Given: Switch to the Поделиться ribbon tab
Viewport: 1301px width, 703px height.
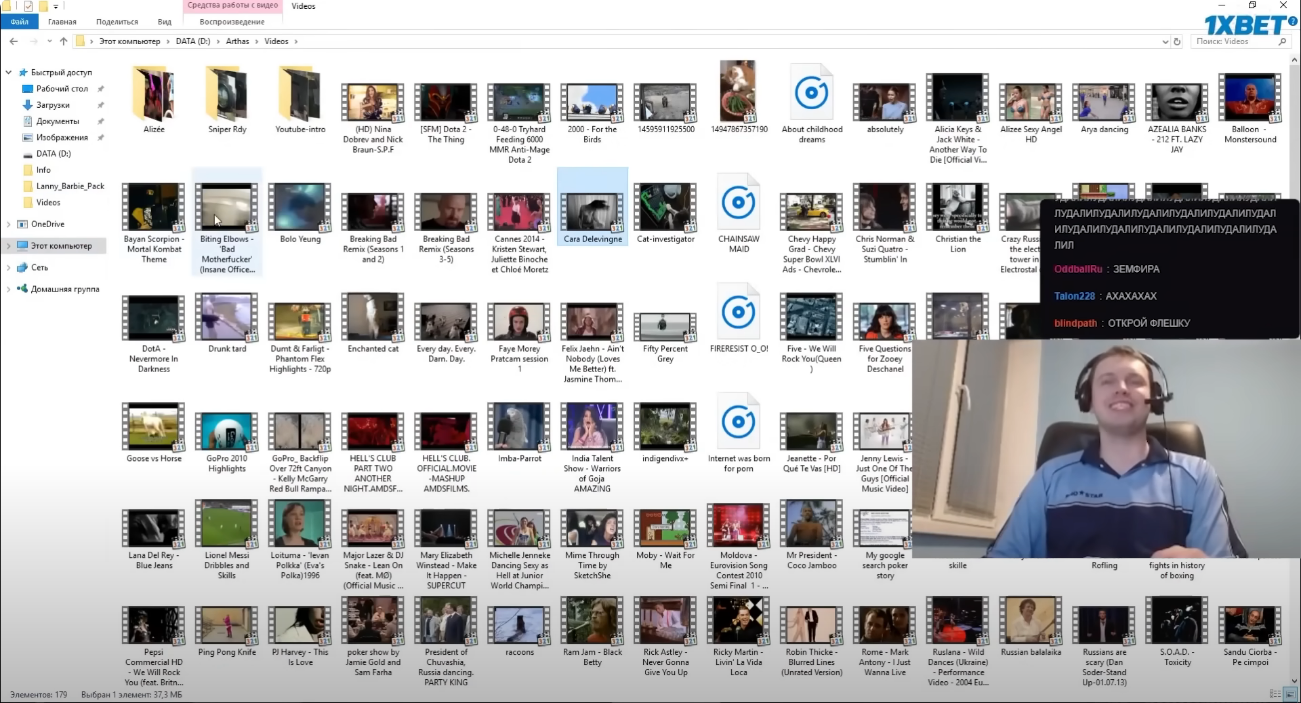Looking at the screenshot, I should pyautogui.click(x=117, y=21).
